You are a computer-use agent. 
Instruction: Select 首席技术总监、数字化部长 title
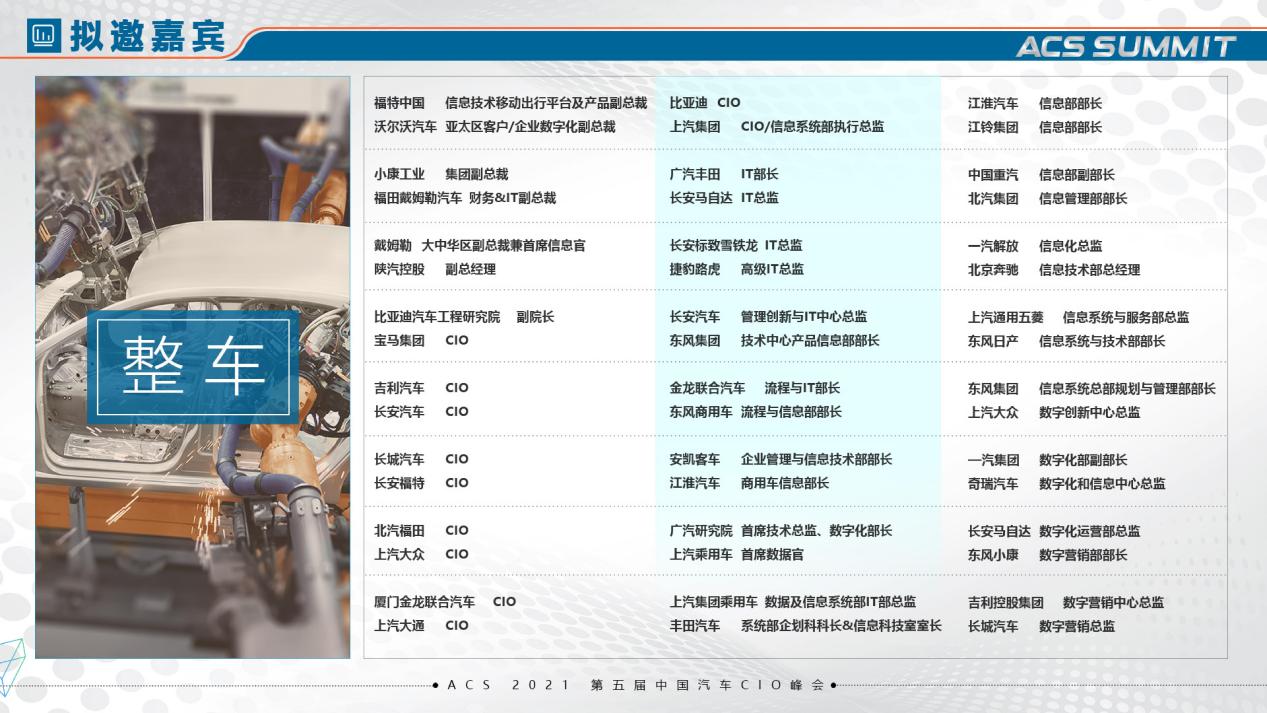coord(817,531)
